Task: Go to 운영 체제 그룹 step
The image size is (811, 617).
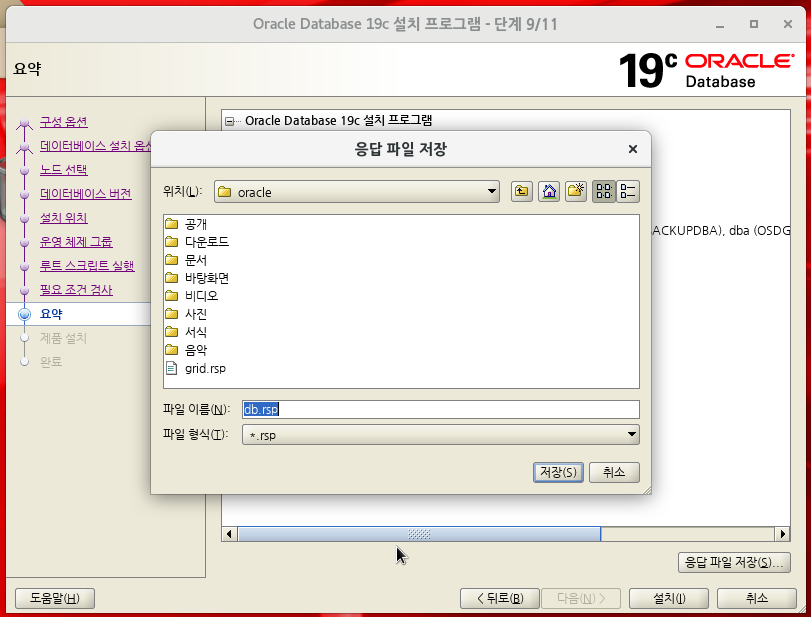Action: point(76,242)
